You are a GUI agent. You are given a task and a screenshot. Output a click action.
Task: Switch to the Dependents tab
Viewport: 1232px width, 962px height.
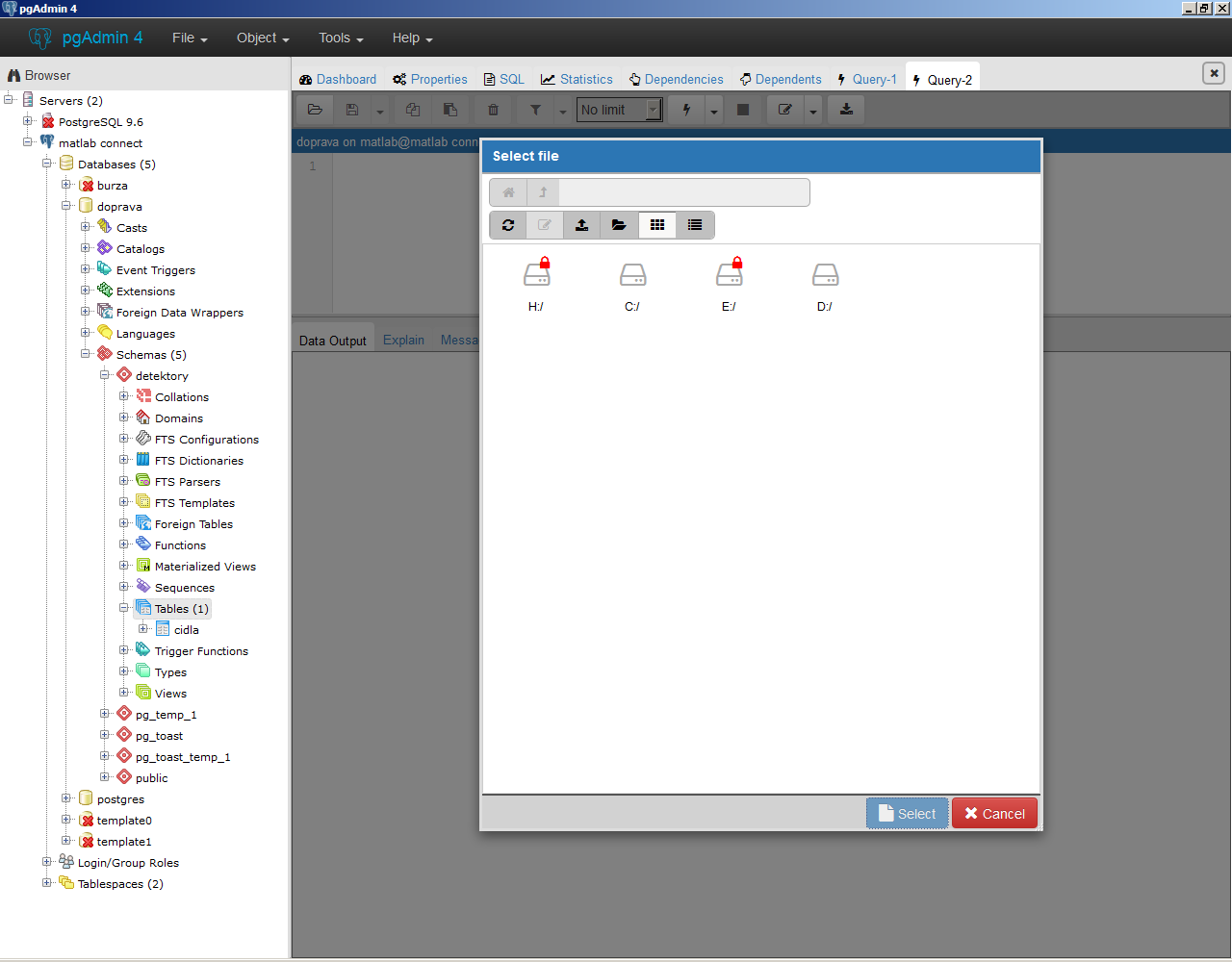pyautogui.click(x=781, y=79)
